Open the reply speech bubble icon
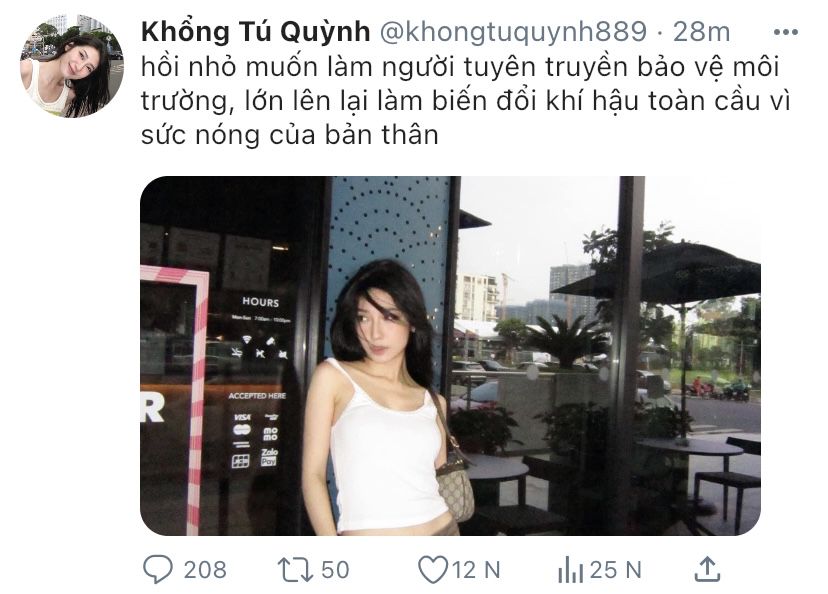Screen dimensions: 828x594 [157, 569]
